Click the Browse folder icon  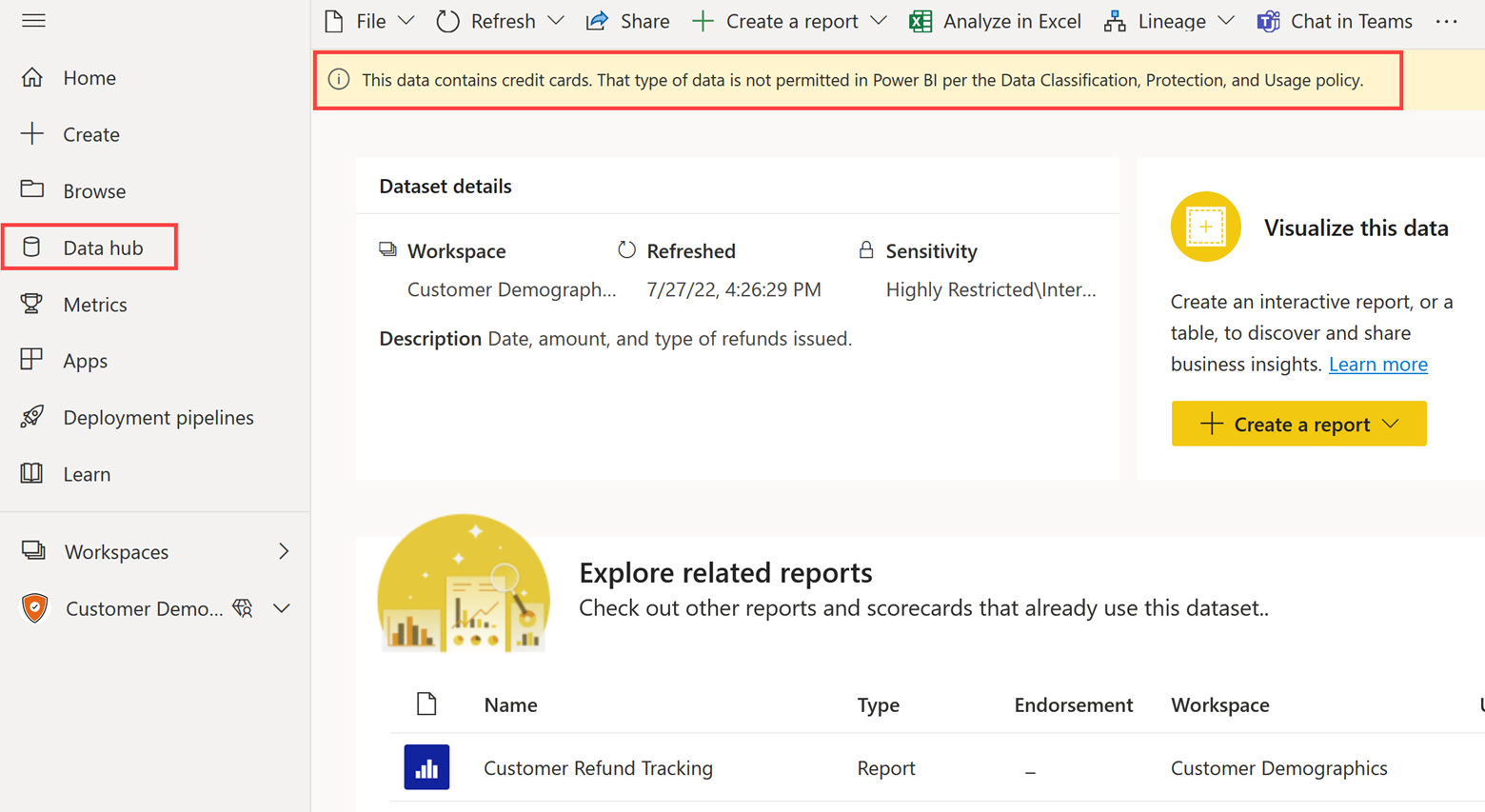coord(32,189)
